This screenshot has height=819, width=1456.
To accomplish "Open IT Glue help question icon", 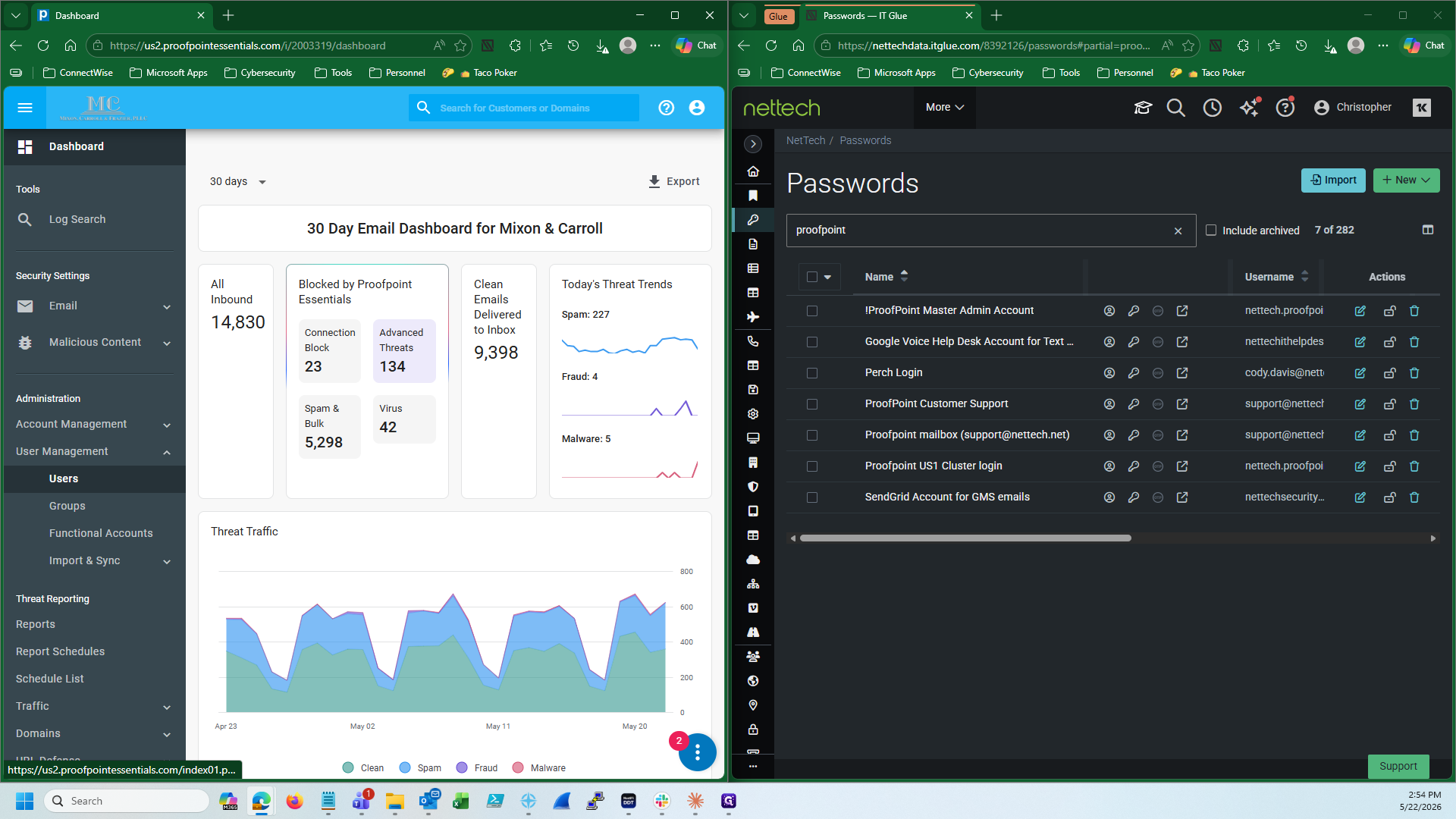I will click(1285, 108).
